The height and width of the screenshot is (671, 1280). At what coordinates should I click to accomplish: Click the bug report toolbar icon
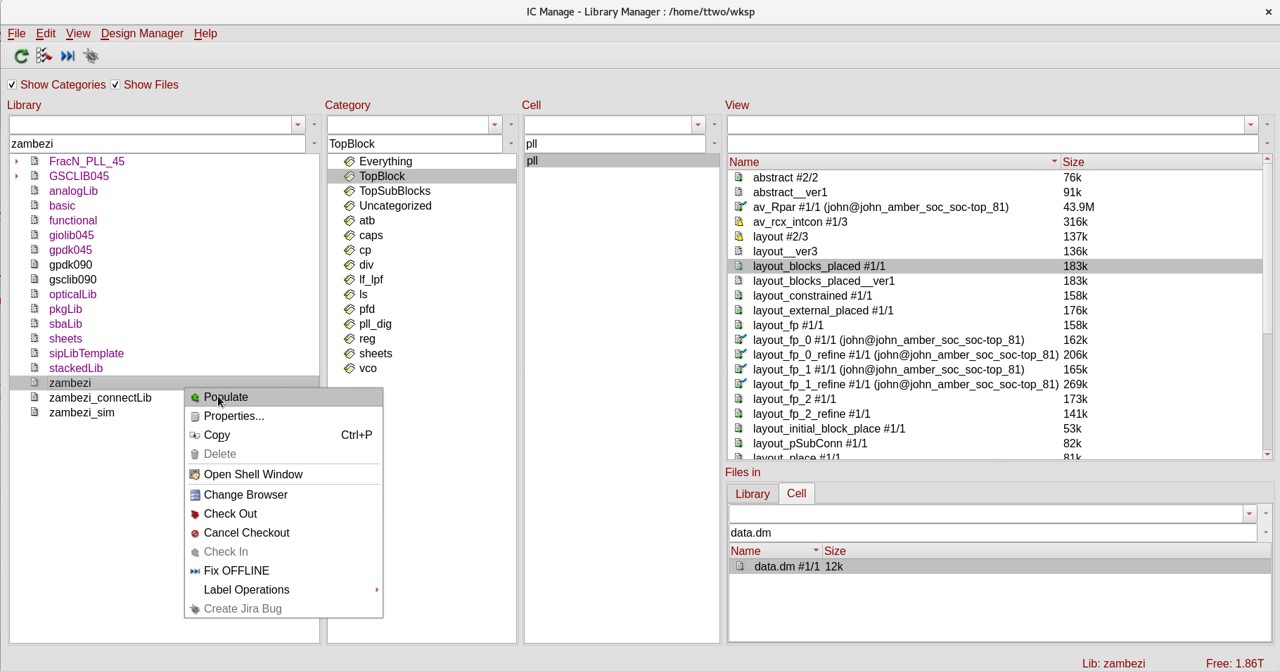(91, 56)
